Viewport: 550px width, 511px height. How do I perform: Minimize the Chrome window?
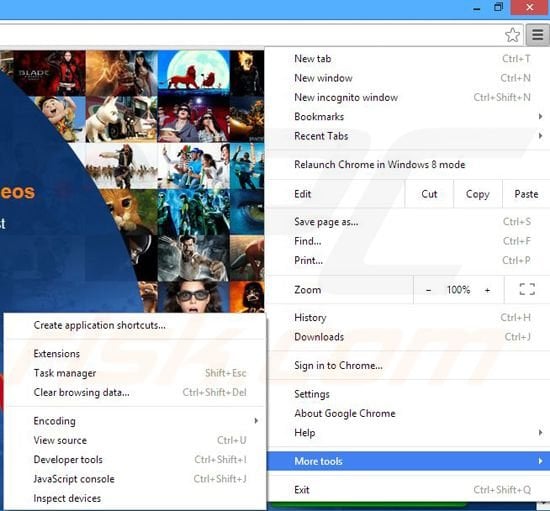[477, 8]
